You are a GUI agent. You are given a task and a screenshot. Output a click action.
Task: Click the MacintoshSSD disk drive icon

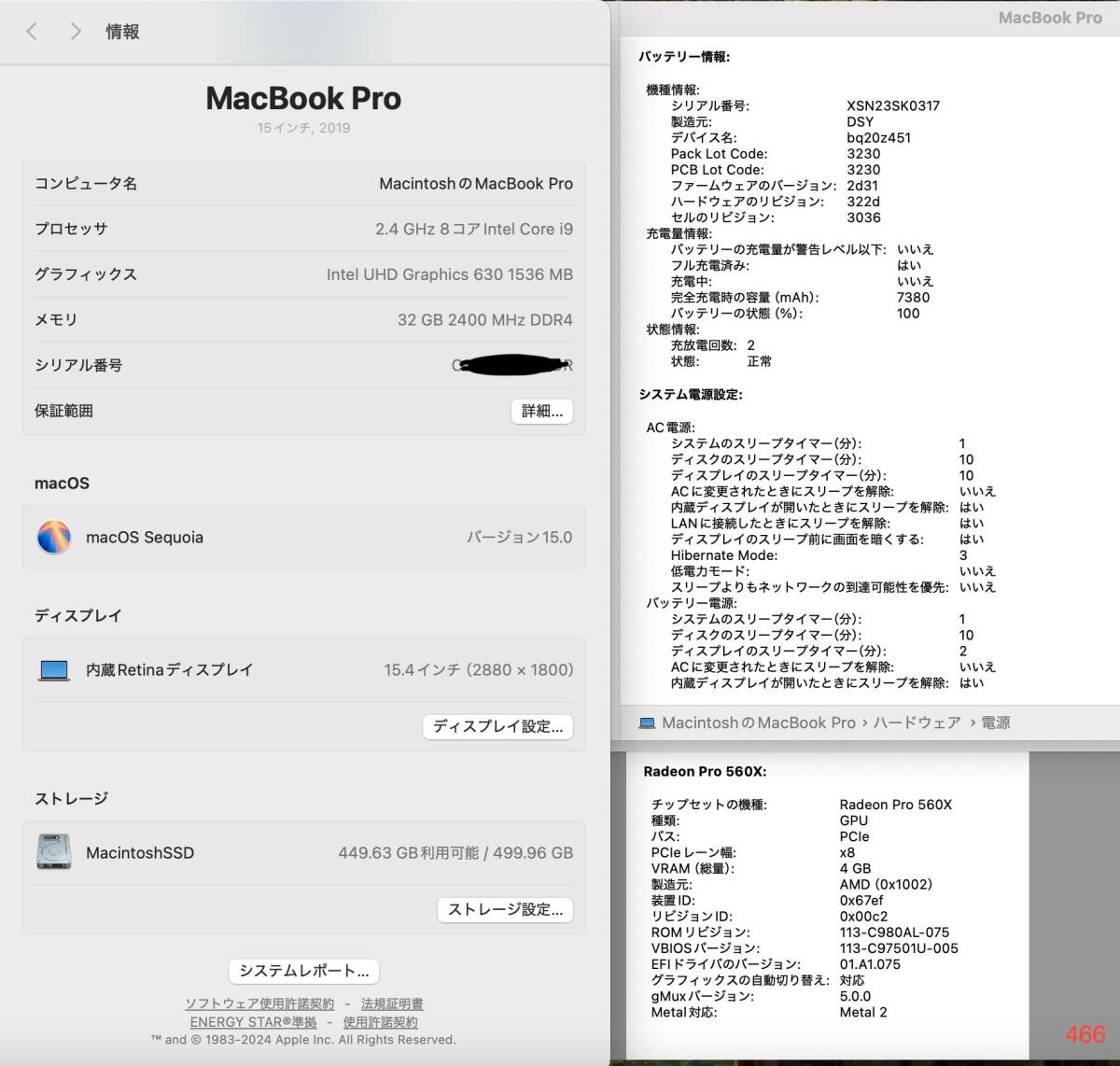tap(53, 851)
